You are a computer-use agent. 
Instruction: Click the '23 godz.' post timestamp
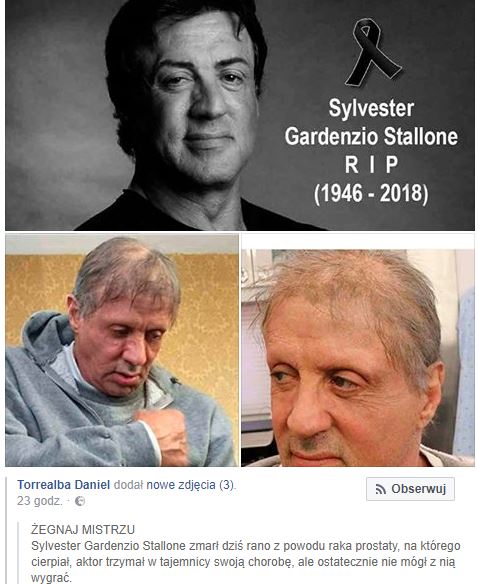coord(39,501)
